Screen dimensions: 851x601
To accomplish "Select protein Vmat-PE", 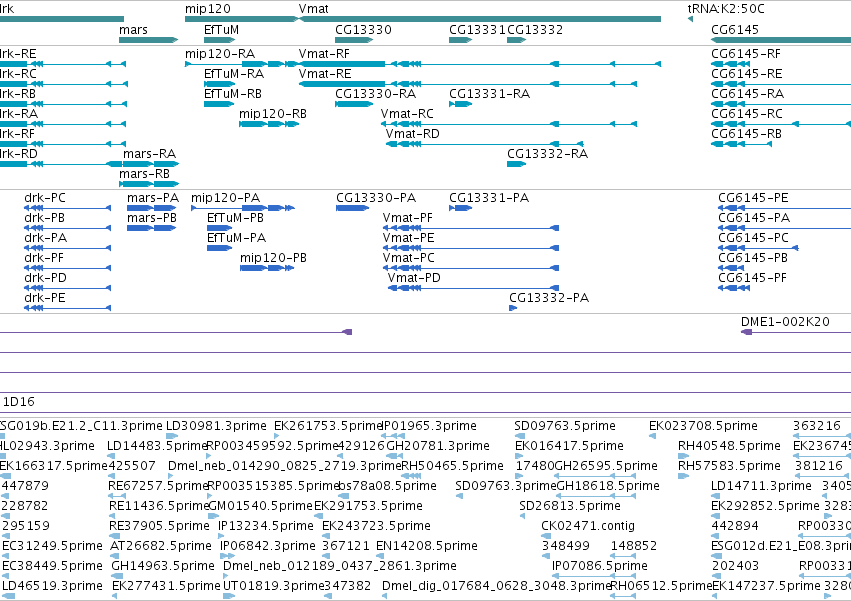I will [x=471, y=249].
